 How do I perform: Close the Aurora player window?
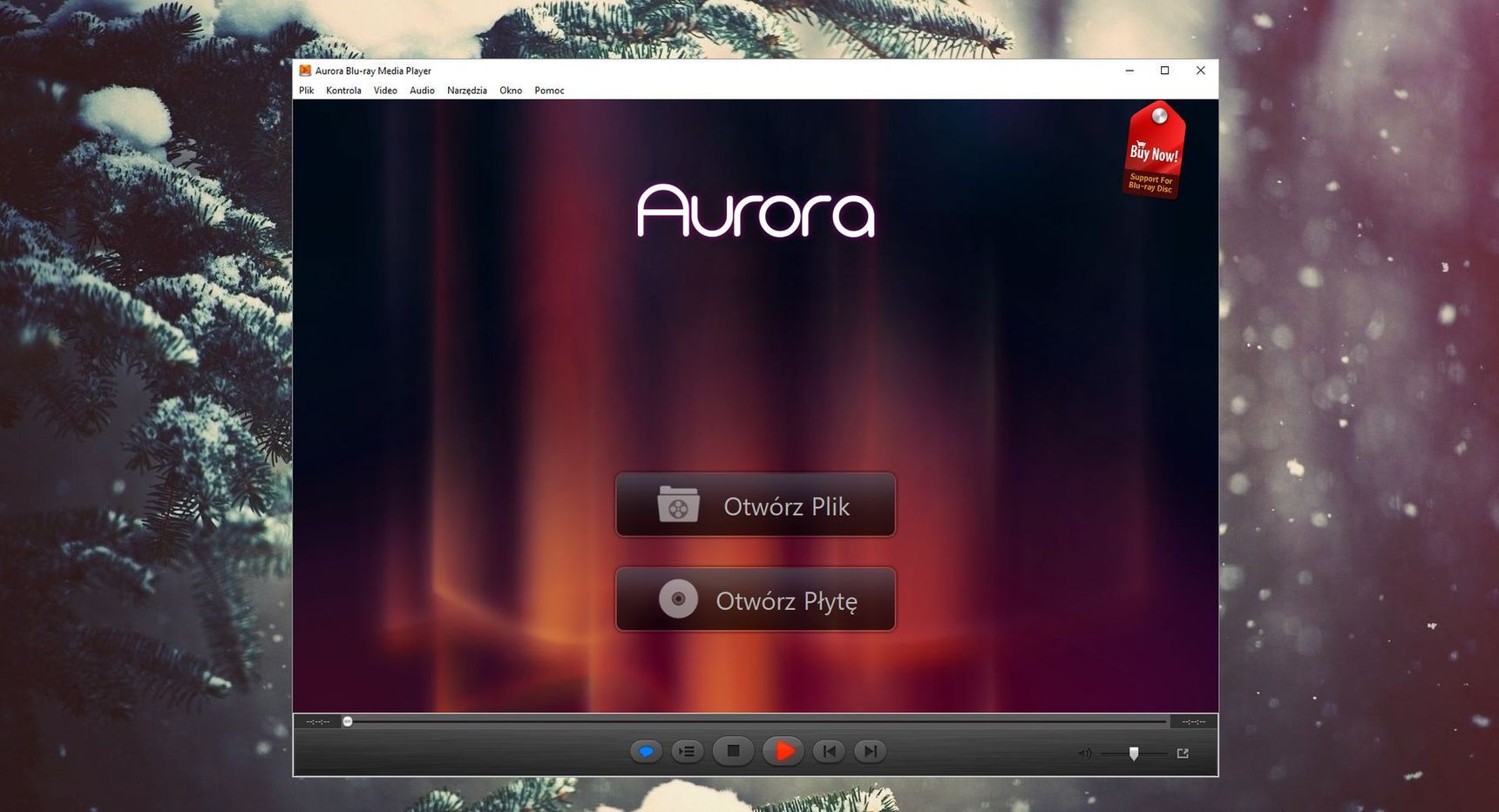1200,71
